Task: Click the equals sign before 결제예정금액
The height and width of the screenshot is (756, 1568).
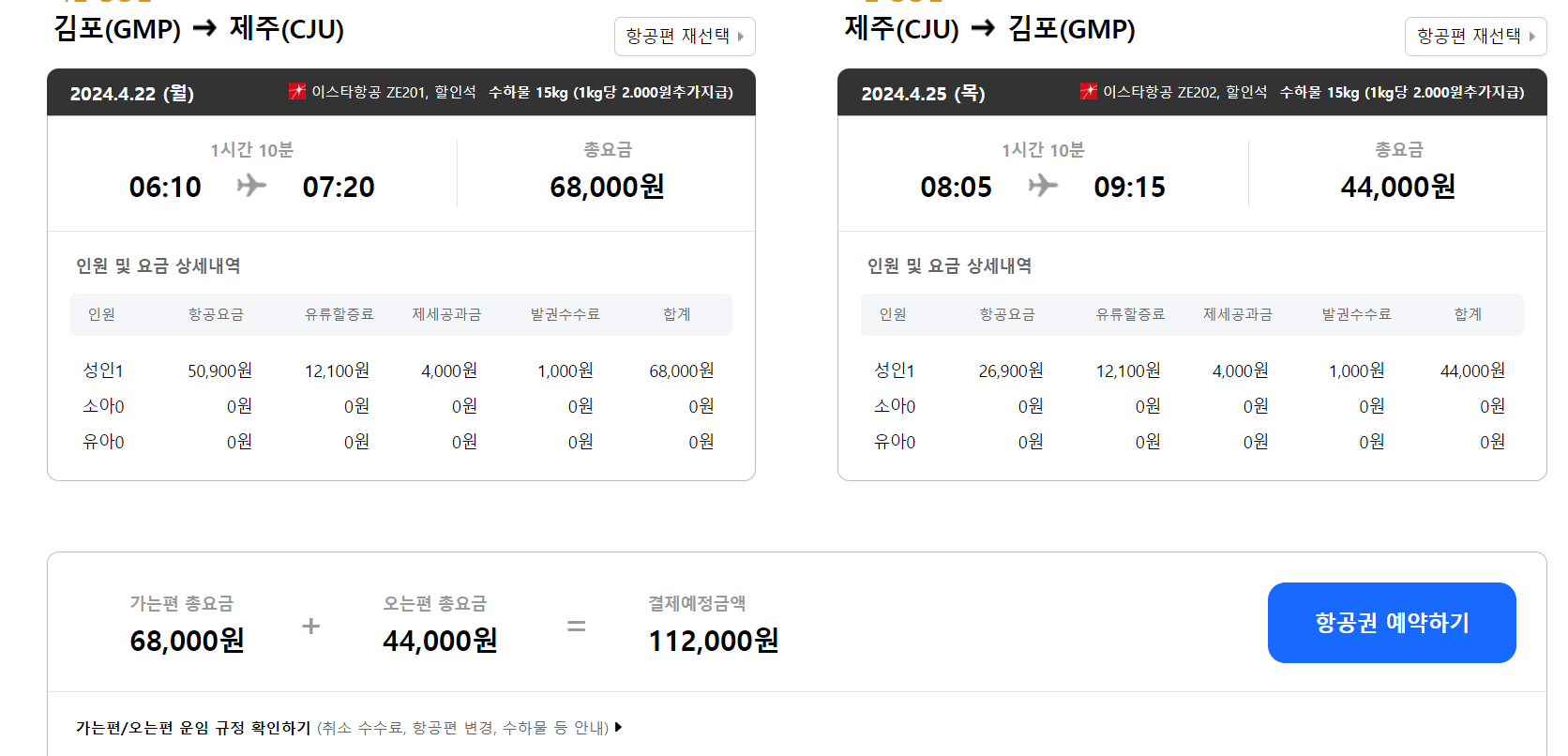Action: (x=577, y=626)
